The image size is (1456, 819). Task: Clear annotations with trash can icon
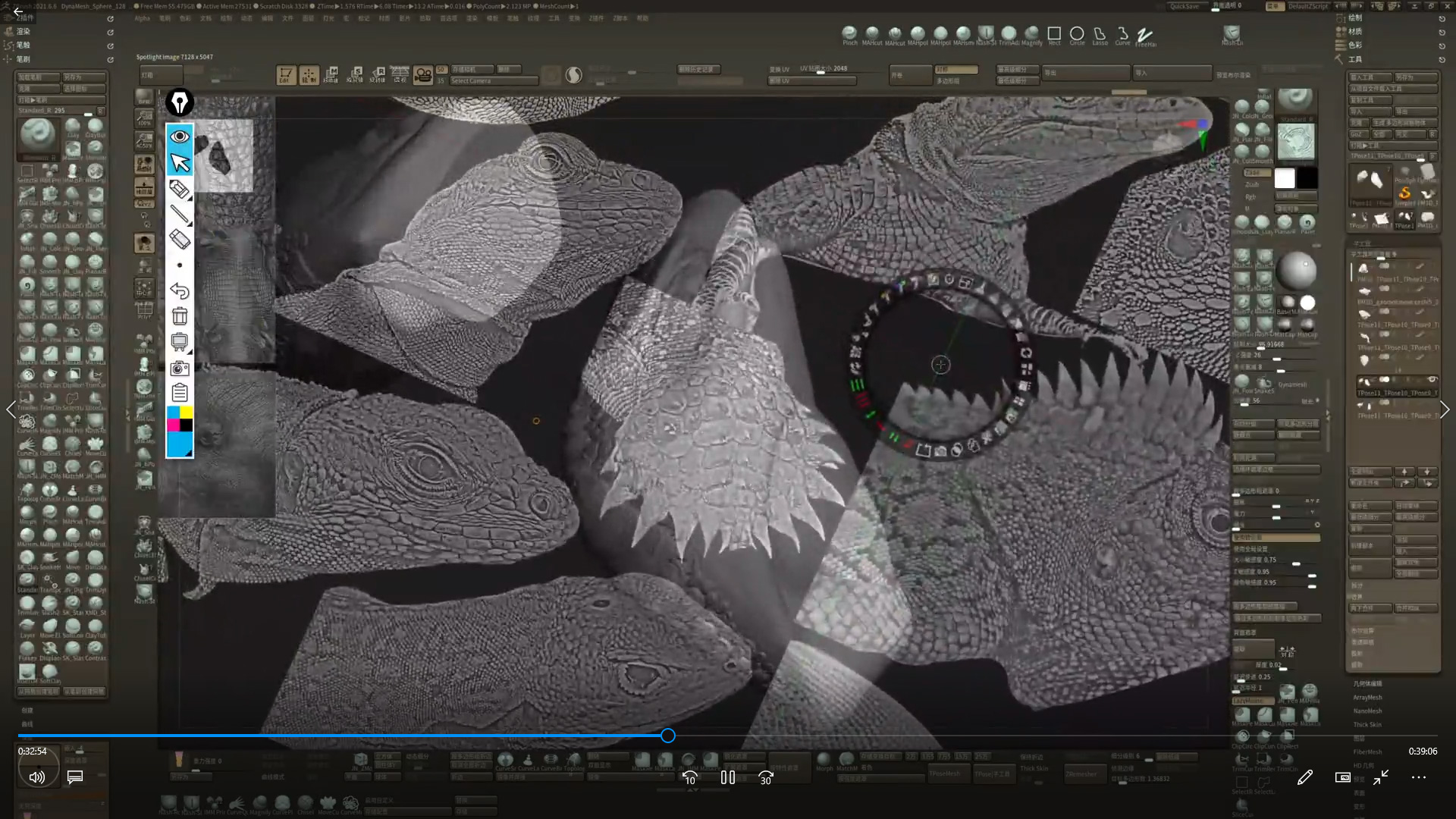pyautogui.click(x=180, y=316)
